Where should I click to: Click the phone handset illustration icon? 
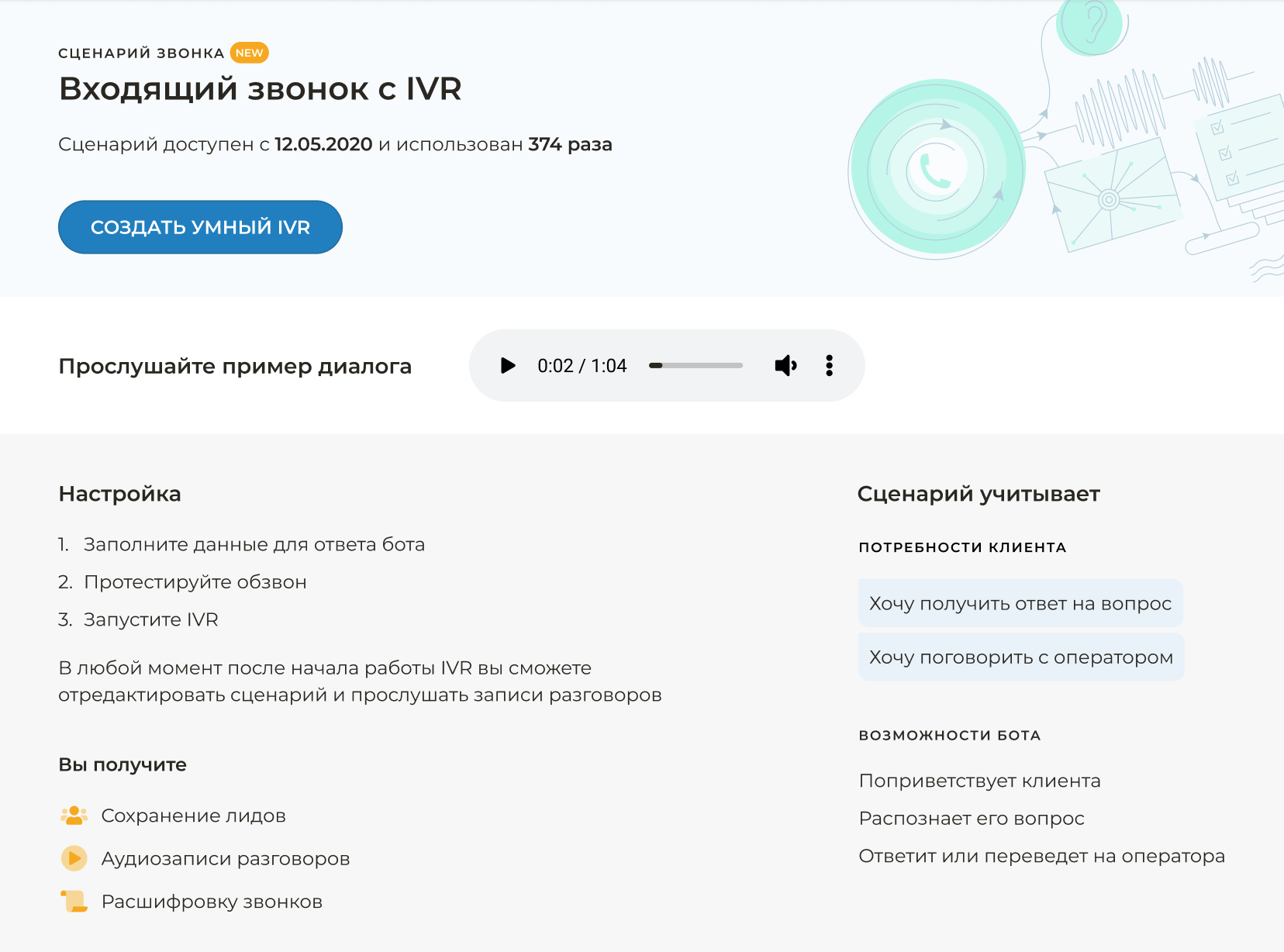click(x=934, y=170)
